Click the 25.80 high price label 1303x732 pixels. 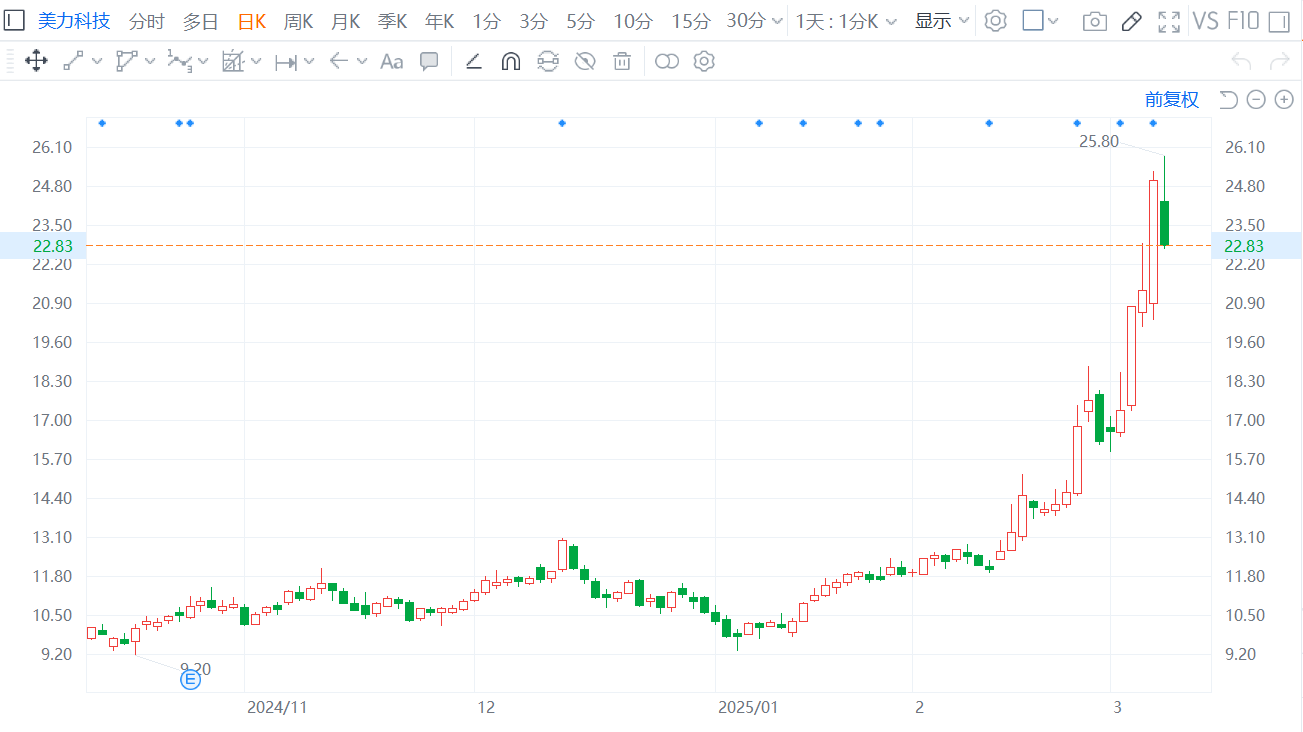tap(1099, 142)
